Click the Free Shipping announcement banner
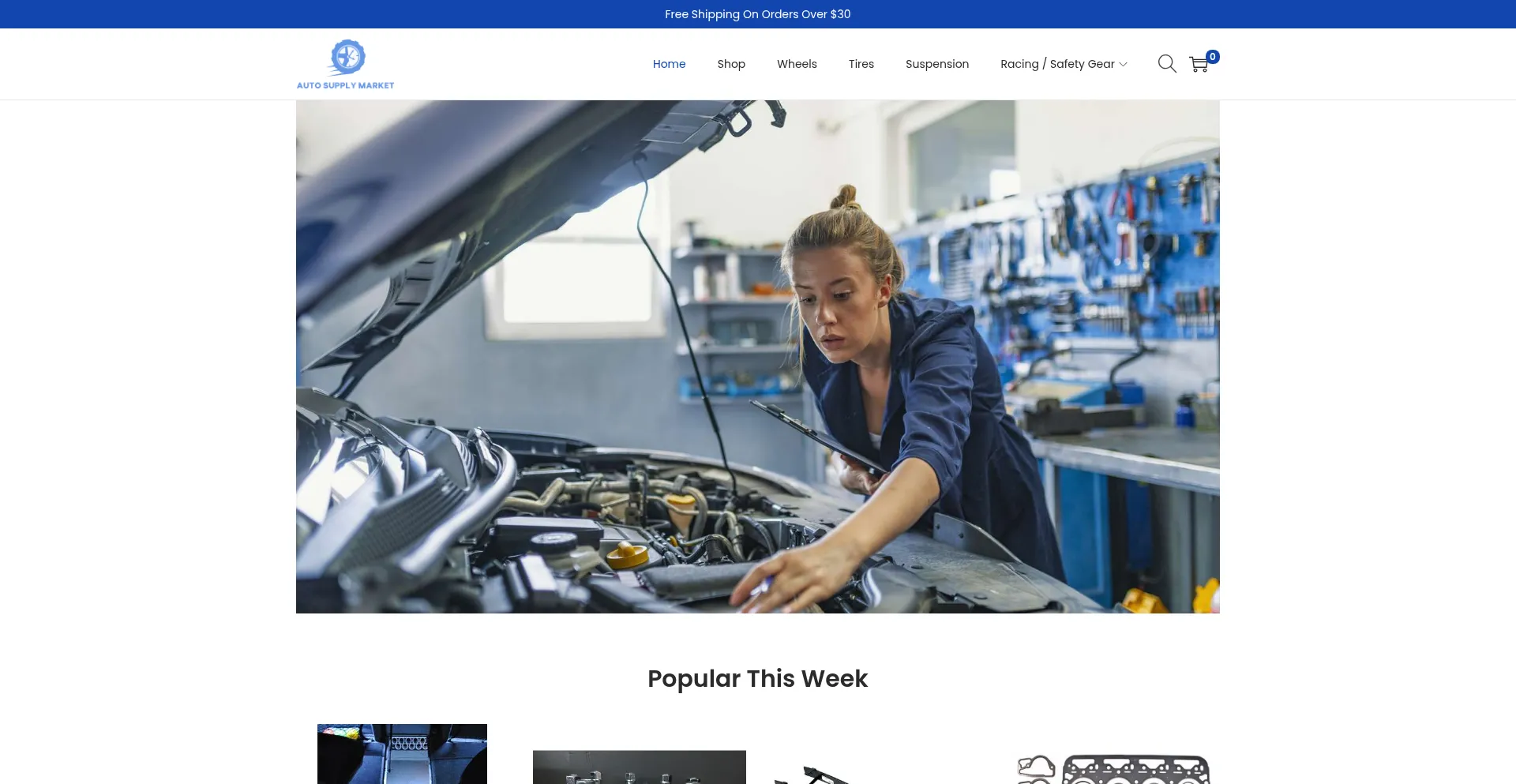Viewport: 1516px width, 784px height. tap(758, 14)
